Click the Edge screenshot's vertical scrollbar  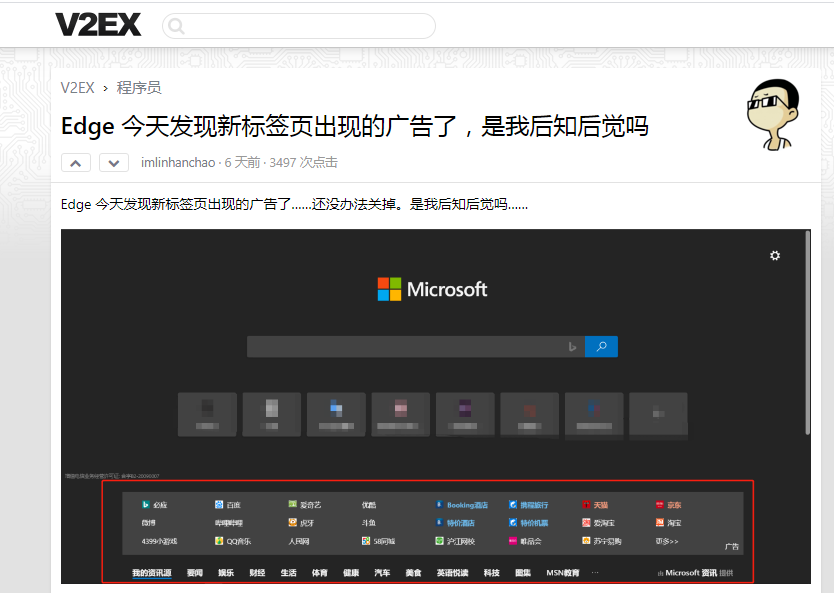click(x=807, y=333)
